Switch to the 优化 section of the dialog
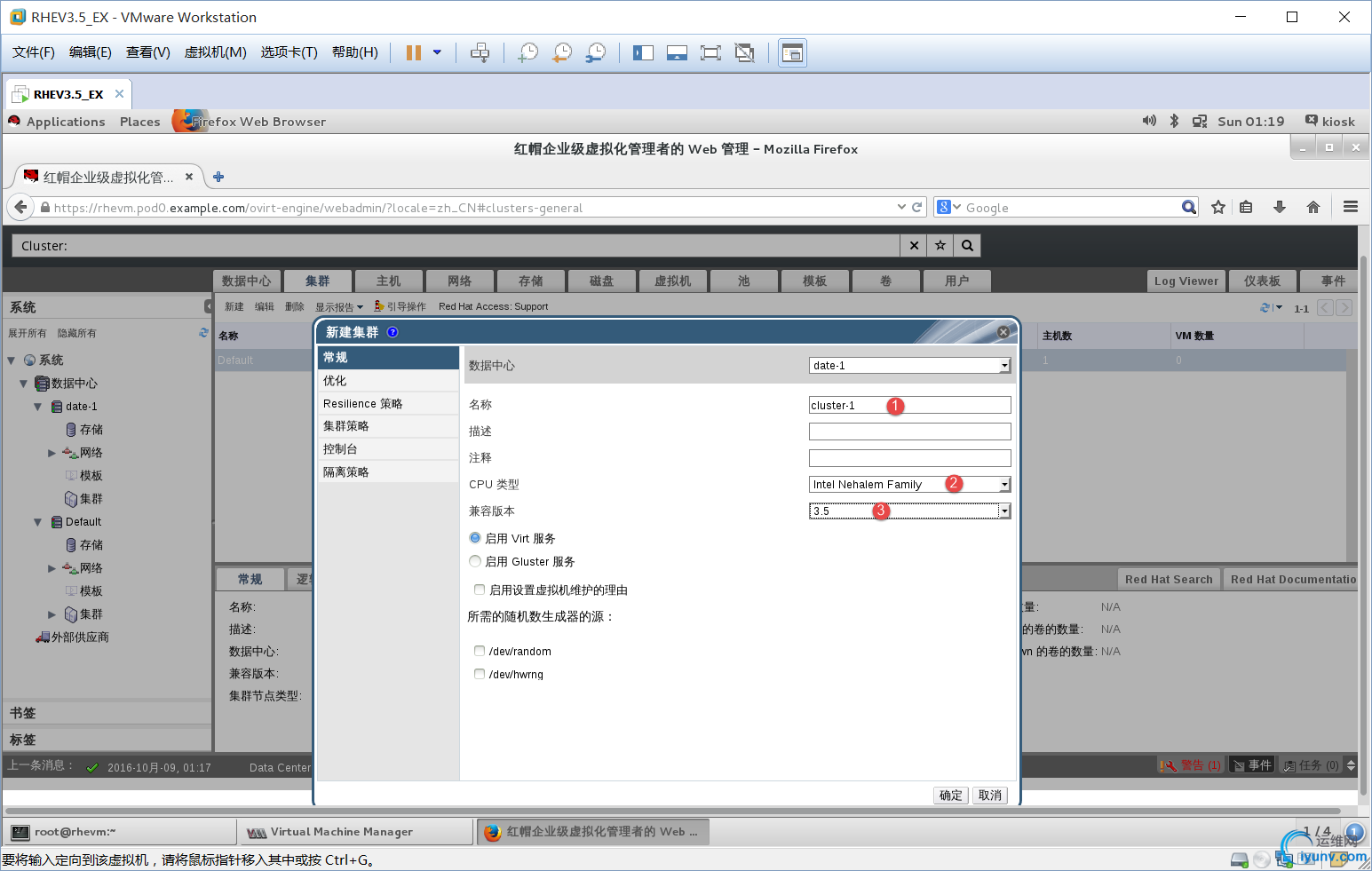 388,380
